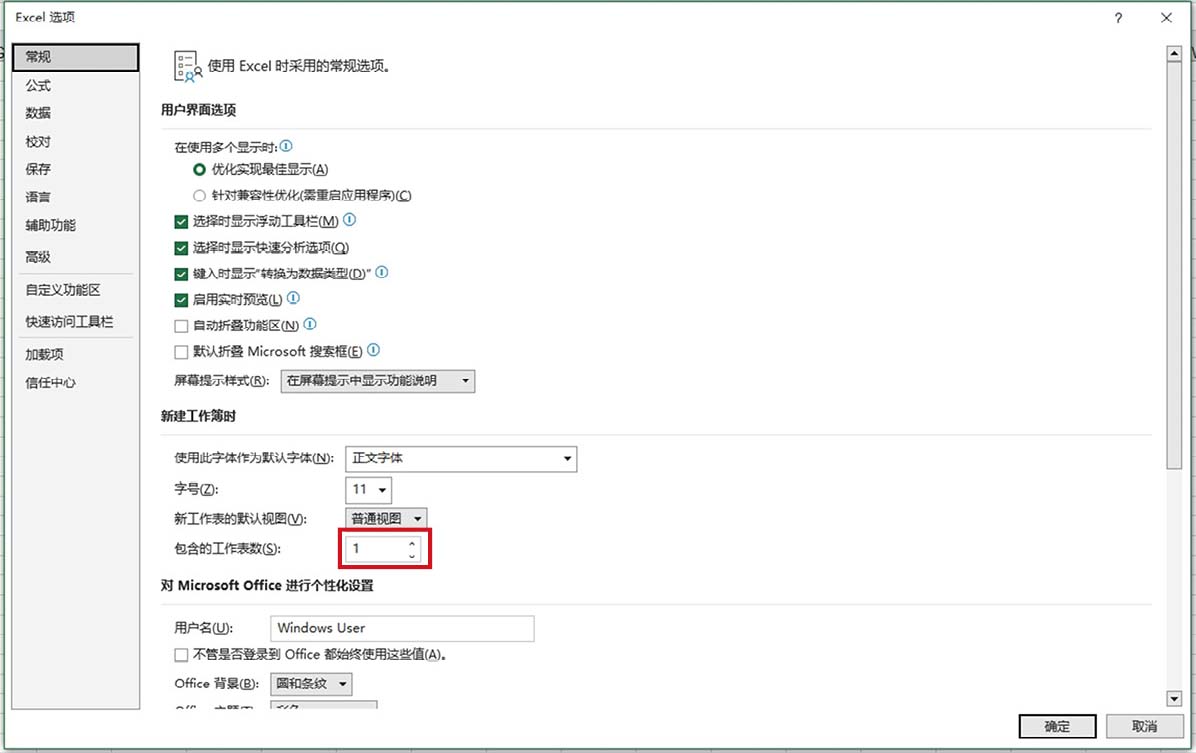
Task: Uncheck 选择时显示快速分析选项
Action: pyautogui.click(x=181, y=248)
